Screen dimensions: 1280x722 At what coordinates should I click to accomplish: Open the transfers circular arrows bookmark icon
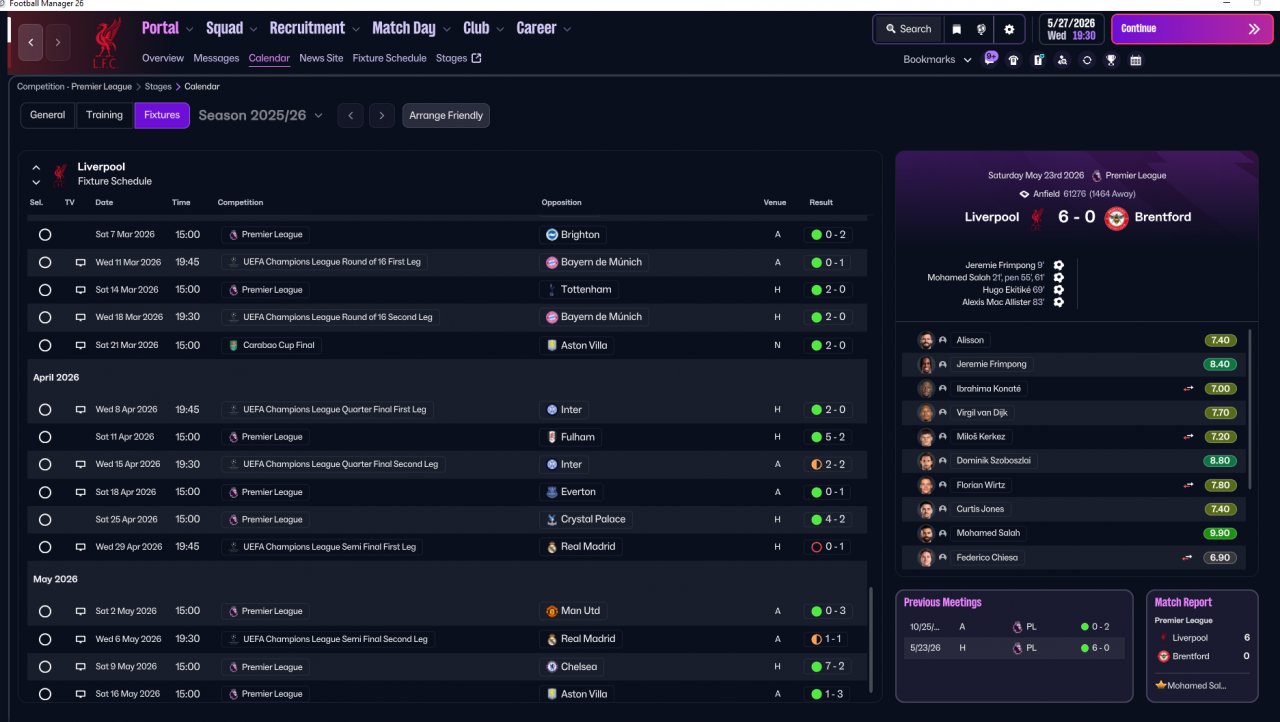point(1087,60)
